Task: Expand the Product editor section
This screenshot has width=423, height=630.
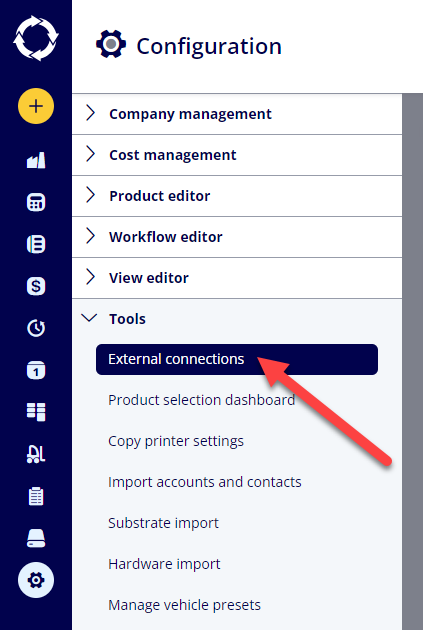Action: (237, 196)
